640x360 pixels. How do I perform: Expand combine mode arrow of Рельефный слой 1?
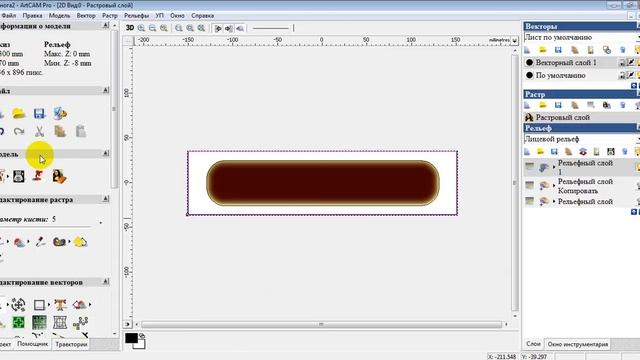(x=554, y=167)
